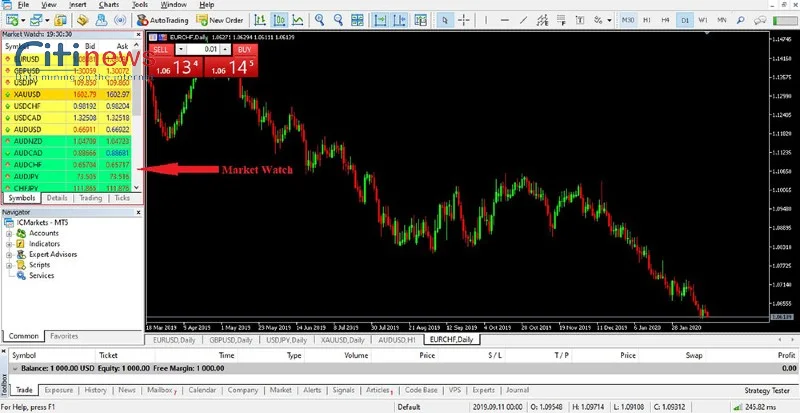Open the Profiles dropdown arrow
The image size is (800, 413).
point(47,20)
